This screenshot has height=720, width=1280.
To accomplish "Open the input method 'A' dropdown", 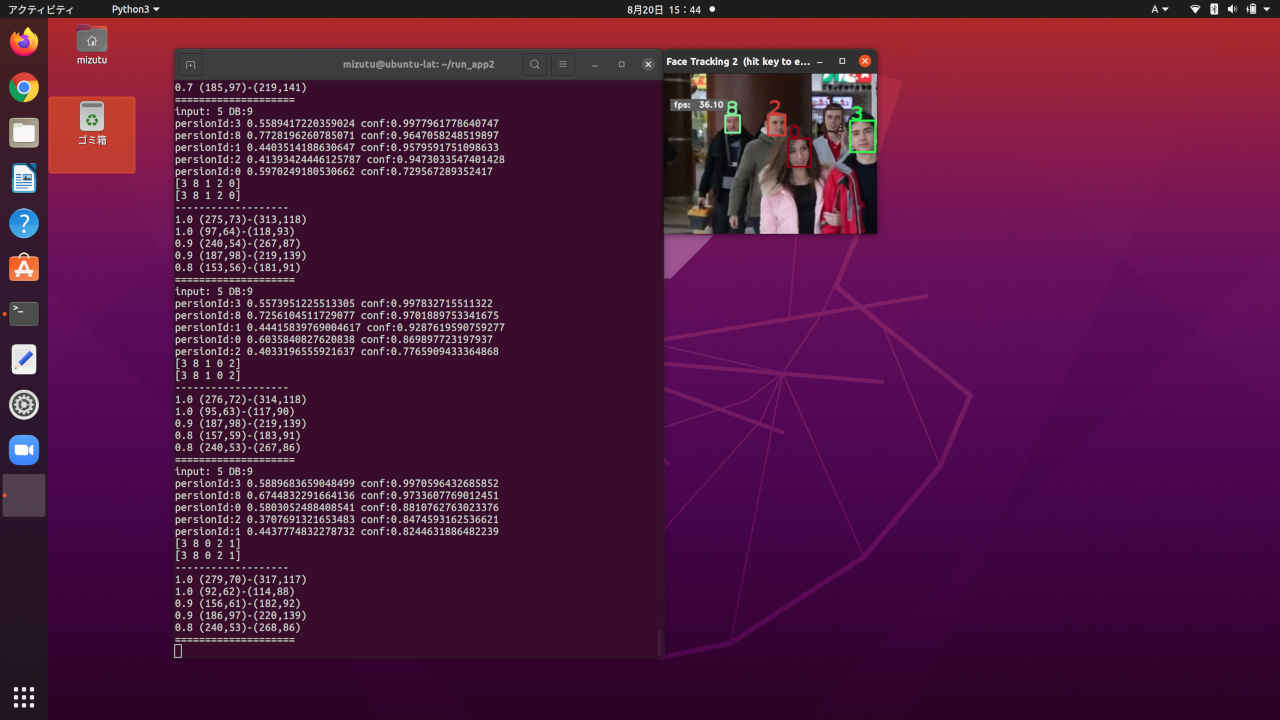I will click(1160, 9).
